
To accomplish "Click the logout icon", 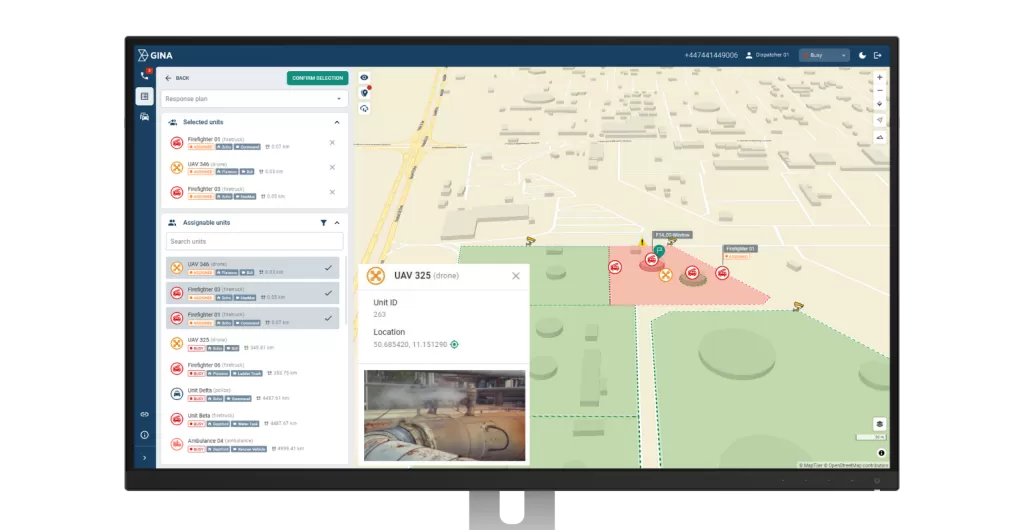I will coord(878,55).
